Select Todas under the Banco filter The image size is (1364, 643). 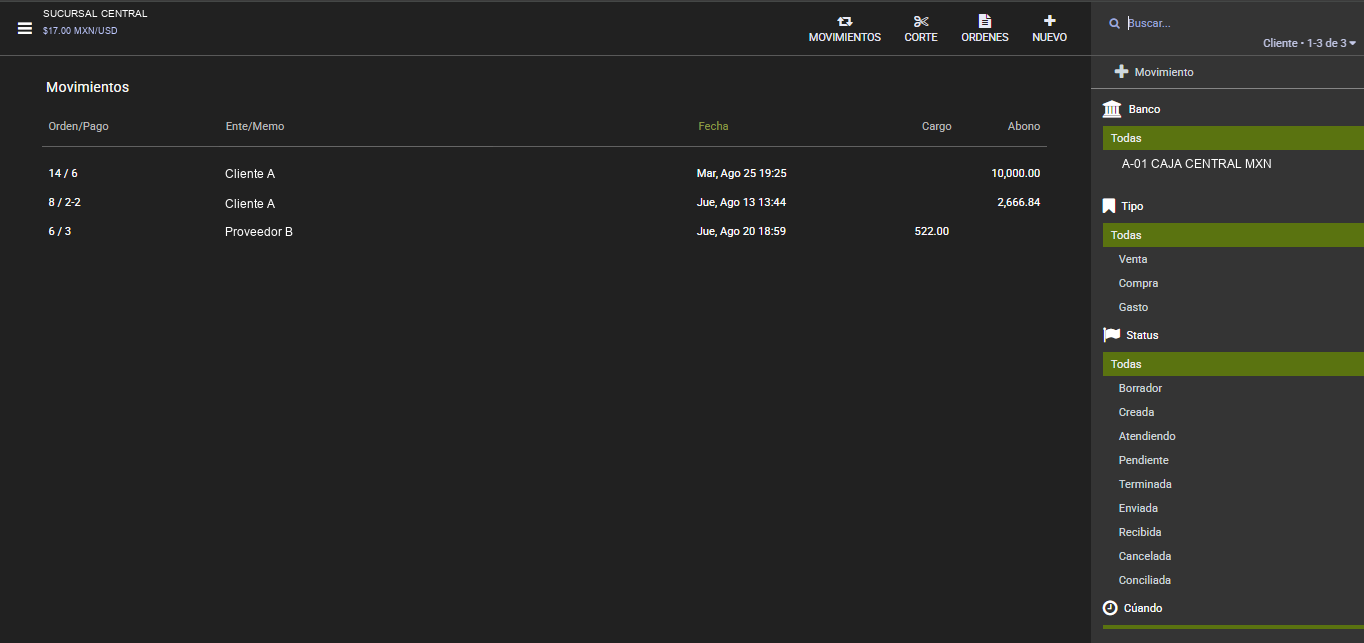(x=1233, y=138)
